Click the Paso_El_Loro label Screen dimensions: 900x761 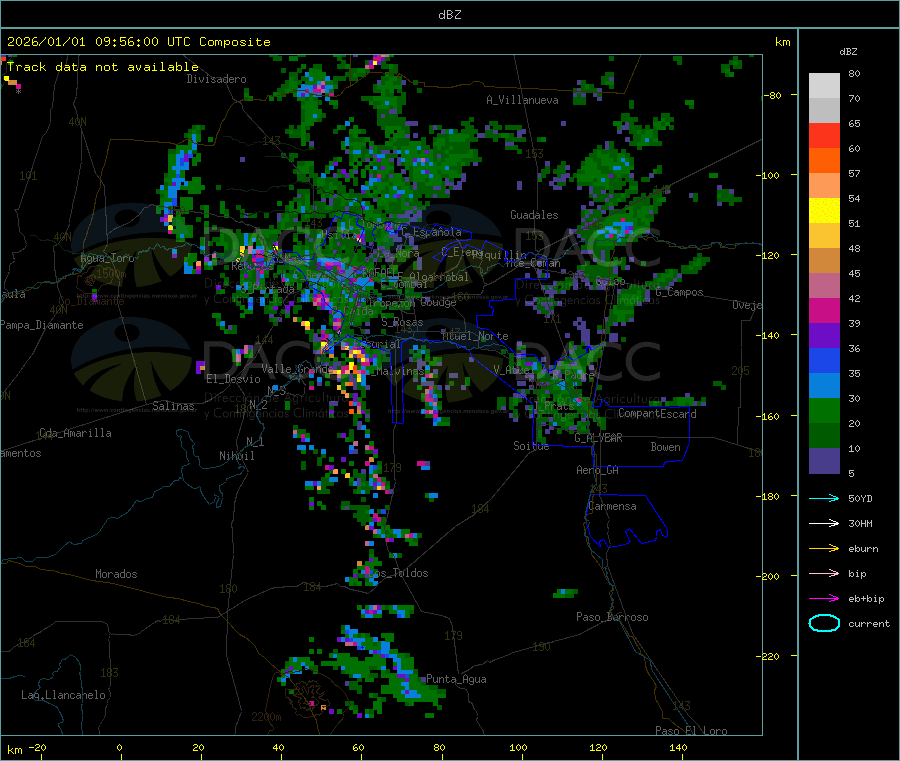pos(692,731)
